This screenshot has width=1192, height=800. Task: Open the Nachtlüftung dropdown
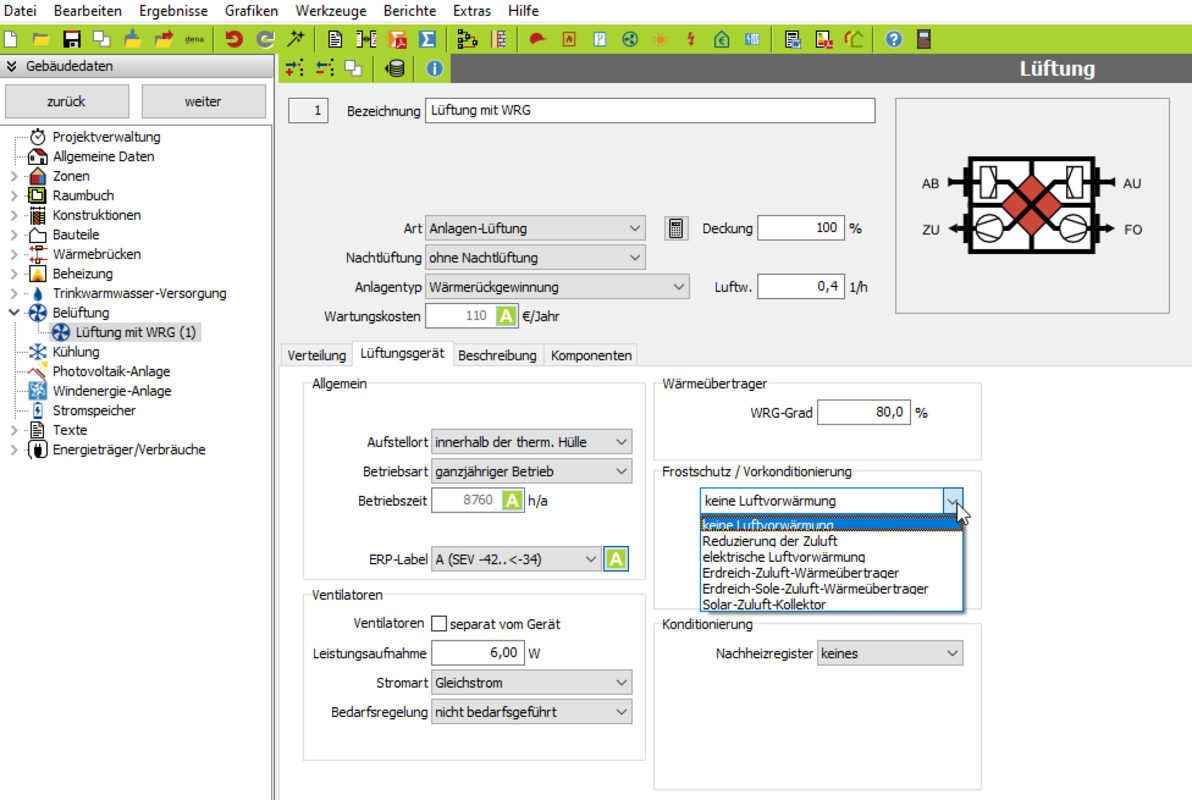coord(535,258)
